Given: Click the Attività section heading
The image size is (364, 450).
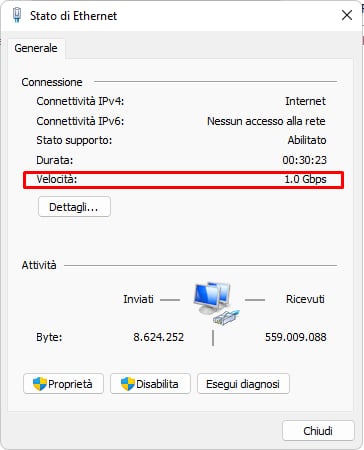Looking at the screenshot, I should [x=39, y=265].
